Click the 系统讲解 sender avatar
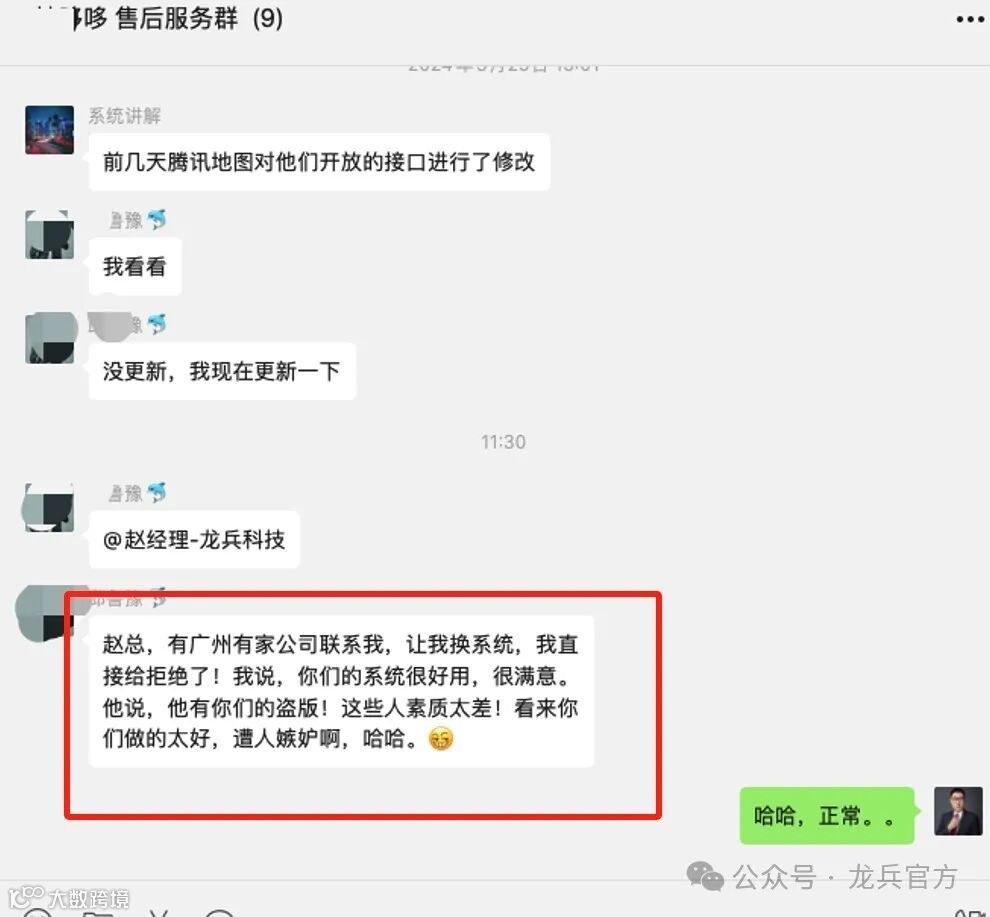This screenshot has width=990, height=917. pyautogui.click(x=49, y=130)
